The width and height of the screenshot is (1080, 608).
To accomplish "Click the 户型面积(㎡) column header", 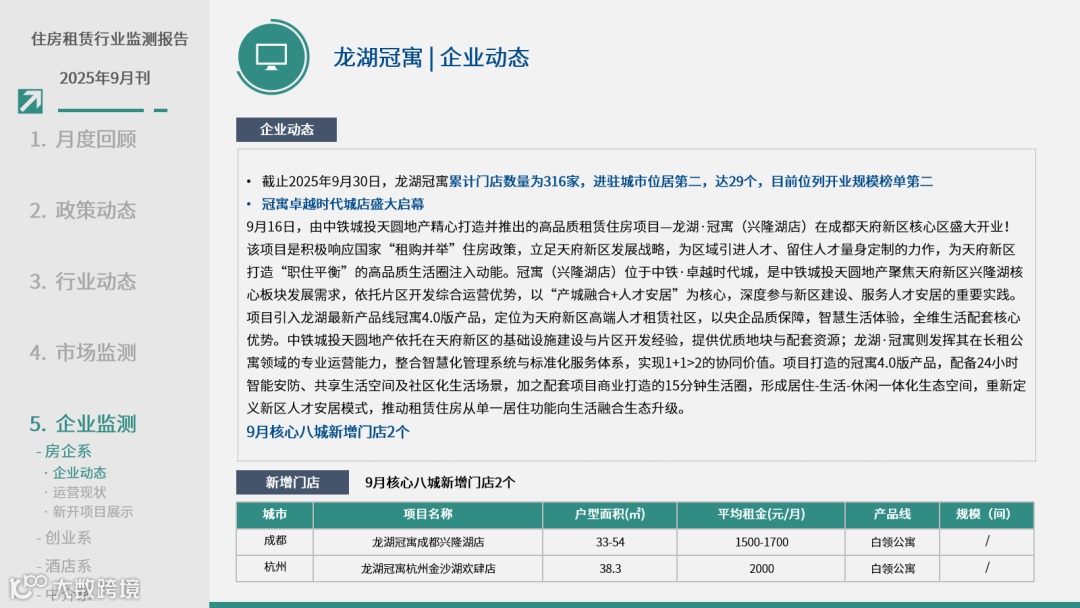I will 610,514.
